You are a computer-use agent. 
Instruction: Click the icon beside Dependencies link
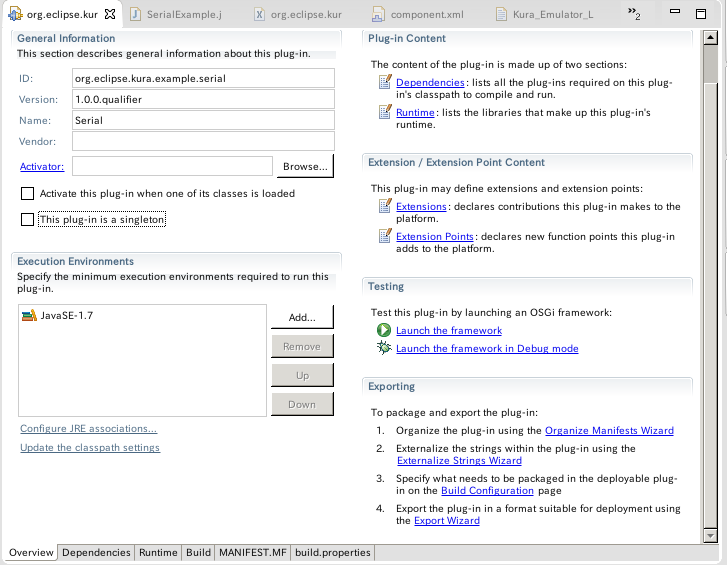pyautogui.click(x=385, y=82)
